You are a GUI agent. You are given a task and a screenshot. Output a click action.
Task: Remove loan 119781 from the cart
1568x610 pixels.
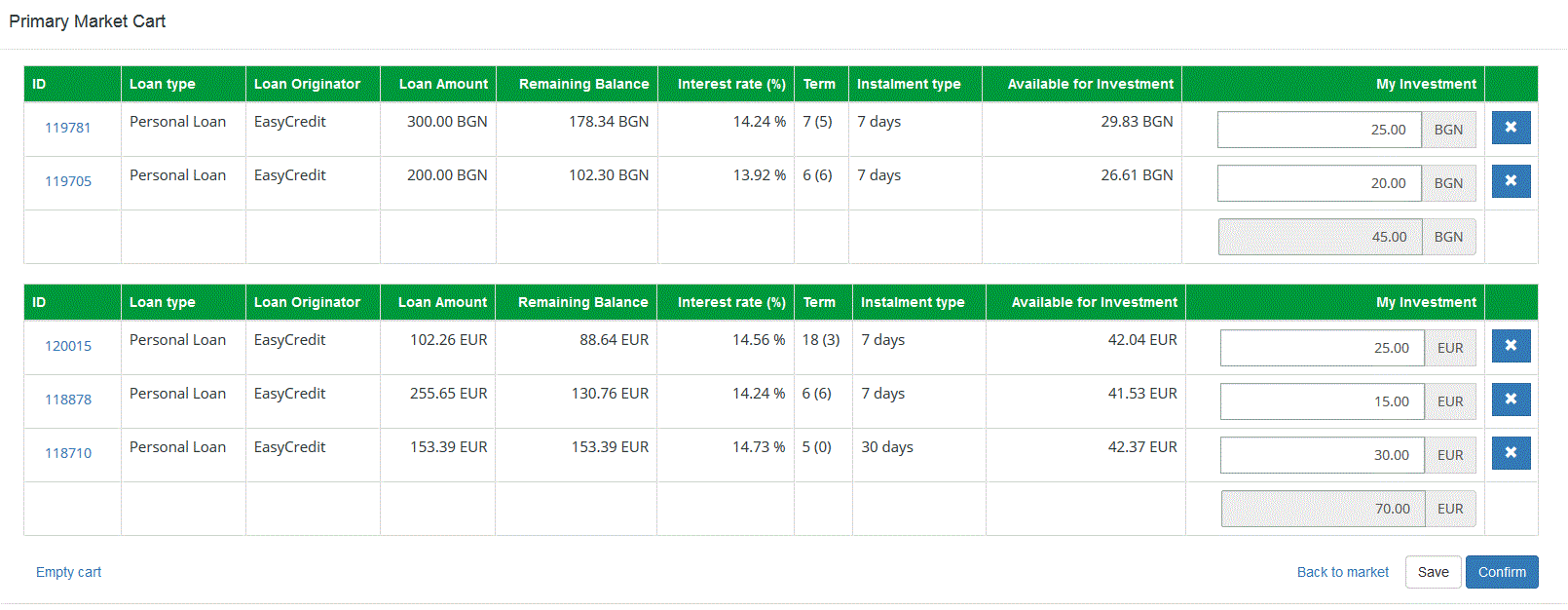[x=1511, y=128]
